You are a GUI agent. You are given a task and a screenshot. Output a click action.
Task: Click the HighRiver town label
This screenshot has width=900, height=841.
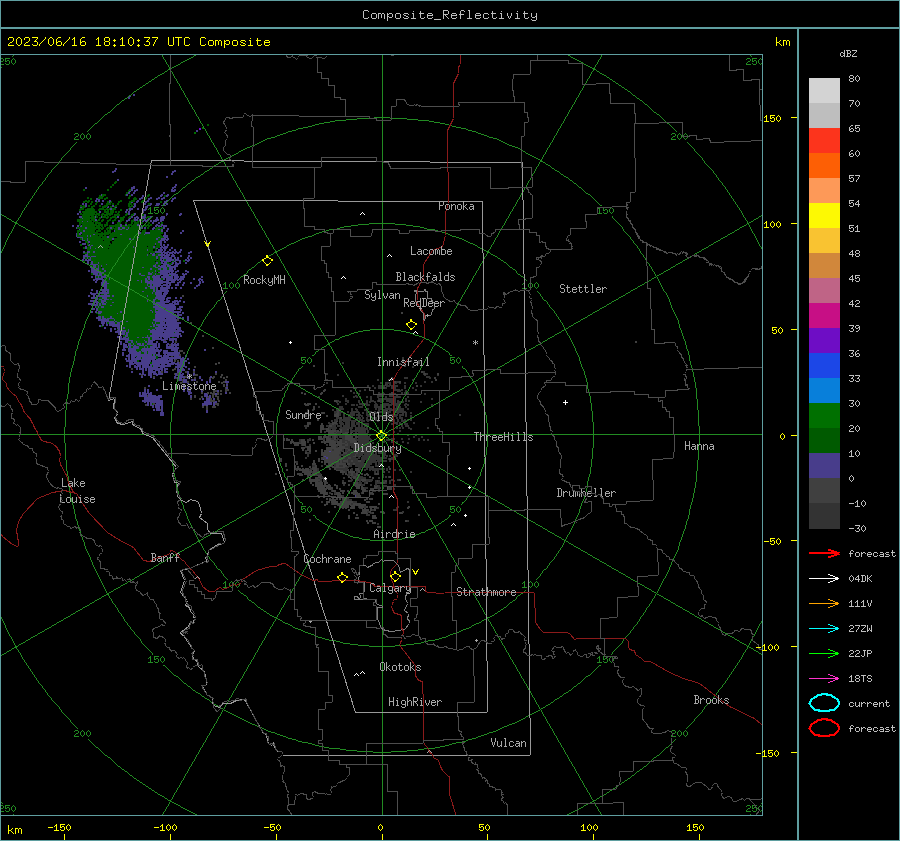coord(415,702)
